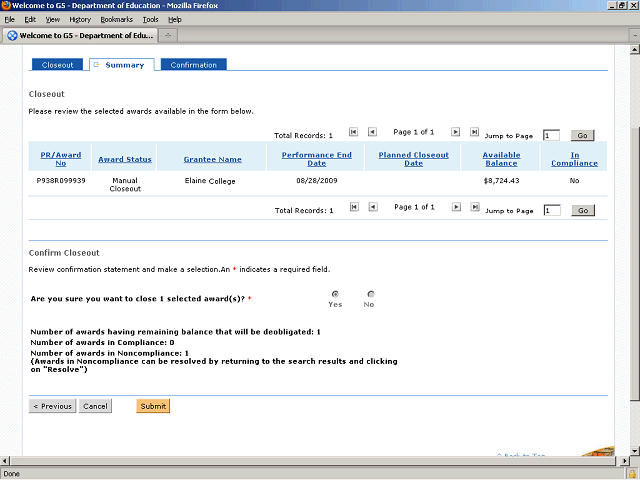Go to next page in bottom pager
This screenshot has height=480, width=640.
(x=456, y=207)
